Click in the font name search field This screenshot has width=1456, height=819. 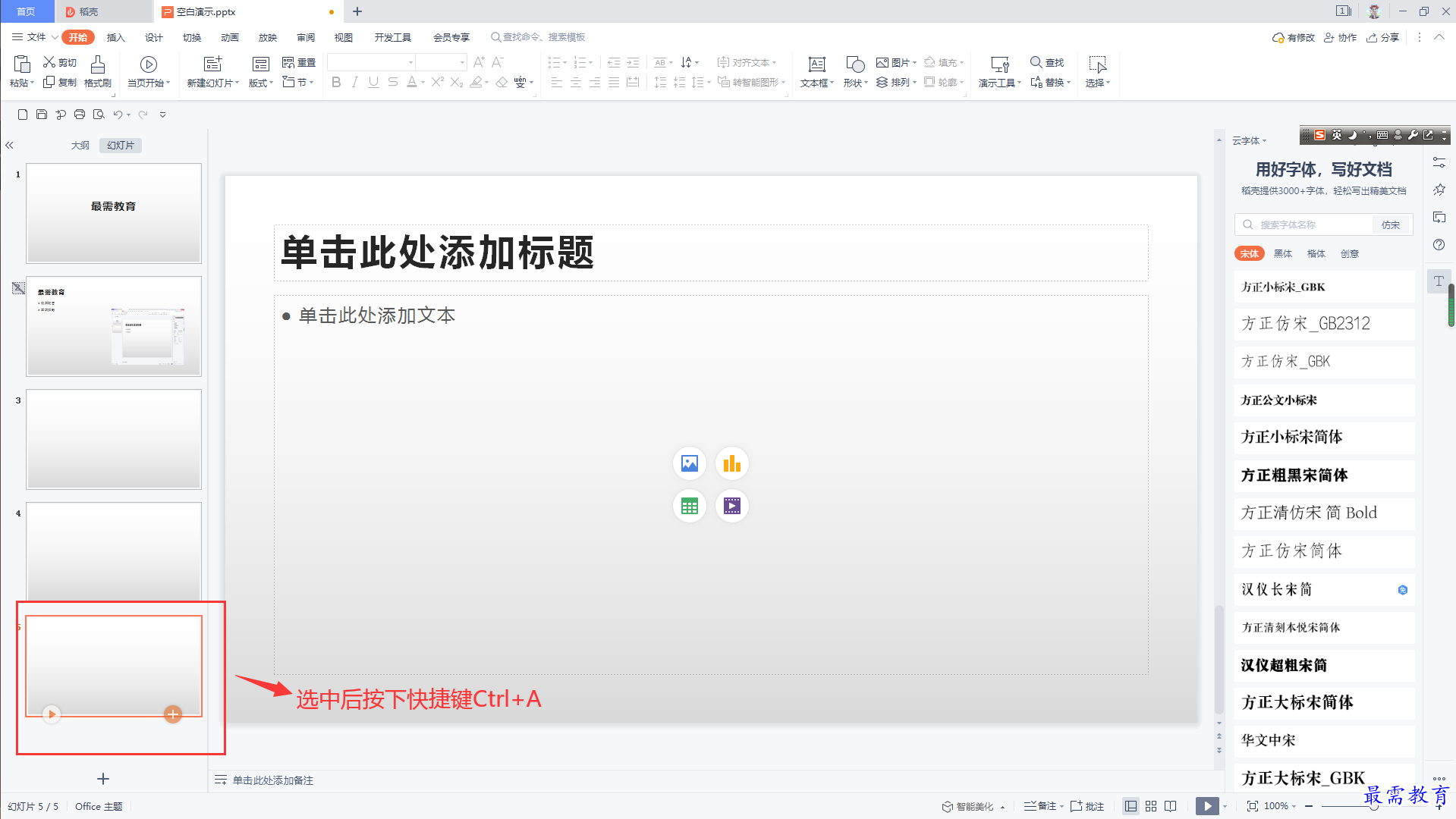[1305, 224]
